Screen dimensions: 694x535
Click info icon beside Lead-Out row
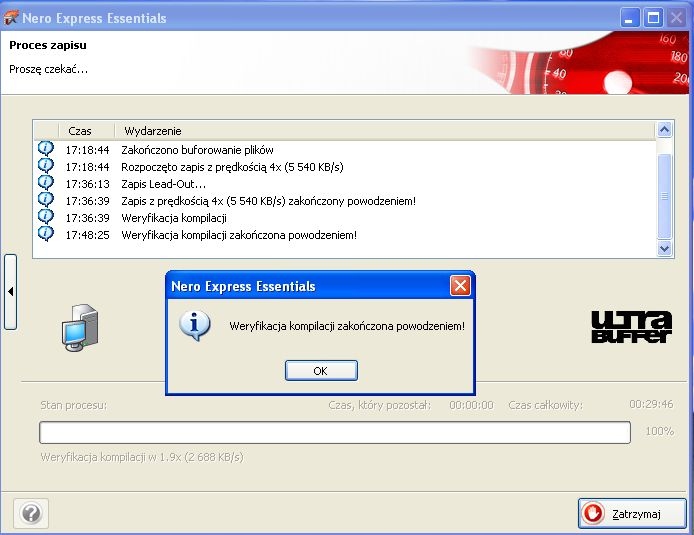pyautogui.click(x=46, y=182)
